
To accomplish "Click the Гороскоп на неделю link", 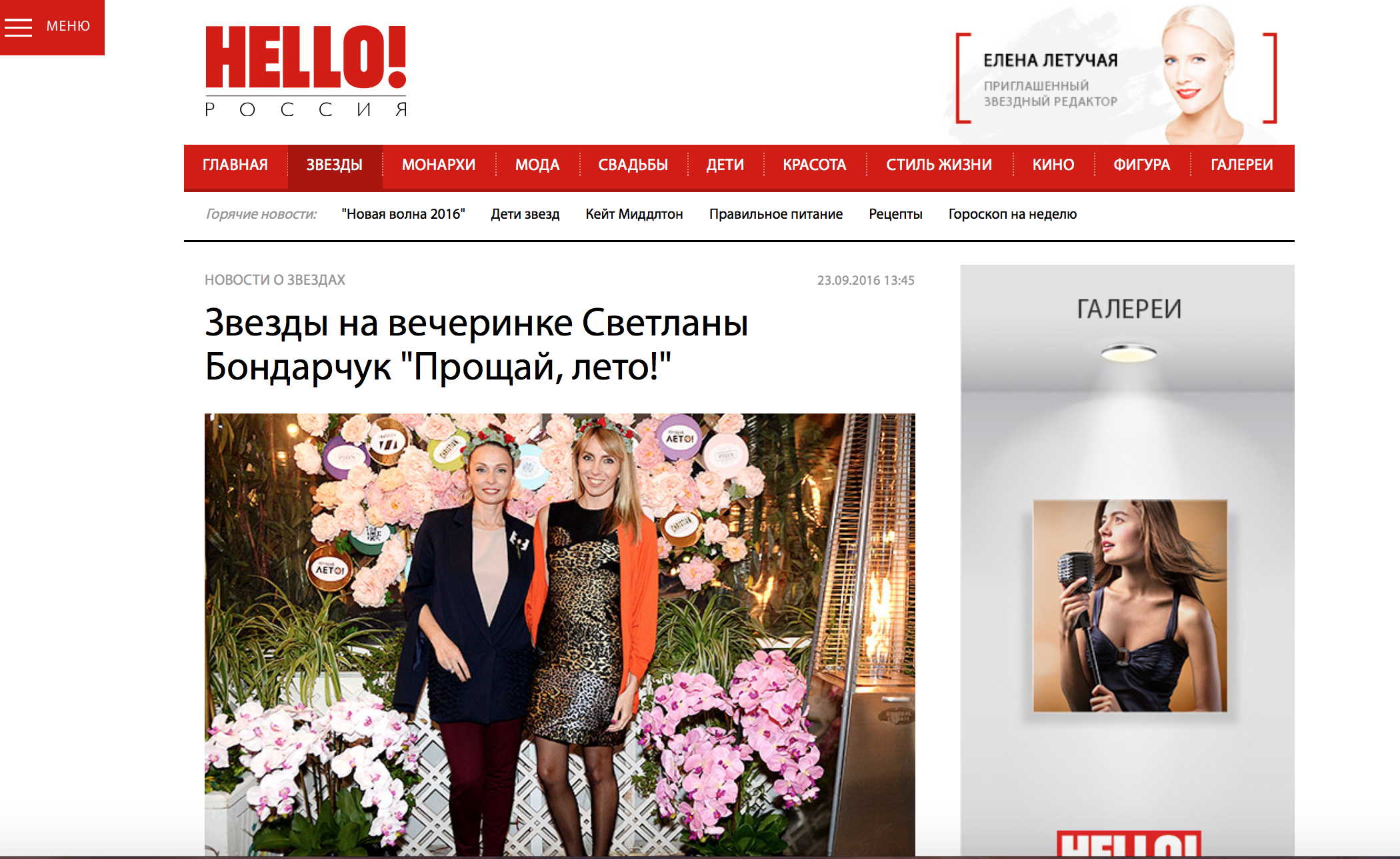I will 1013,214.
